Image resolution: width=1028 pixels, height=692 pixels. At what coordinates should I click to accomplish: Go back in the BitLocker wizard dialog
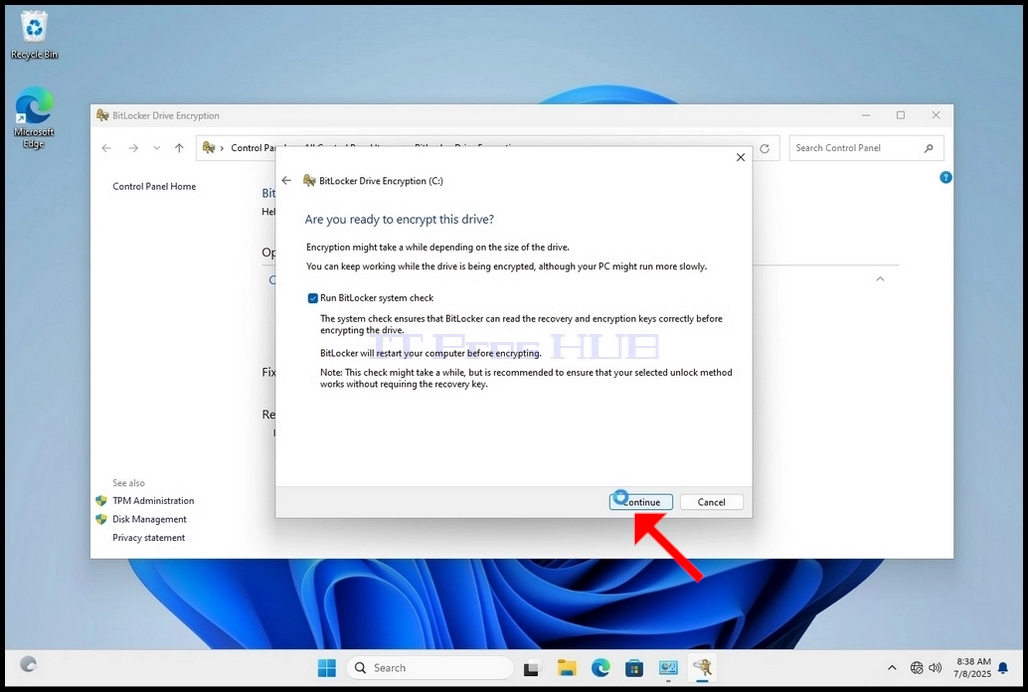pyautogui.click(x=287, y=180)
